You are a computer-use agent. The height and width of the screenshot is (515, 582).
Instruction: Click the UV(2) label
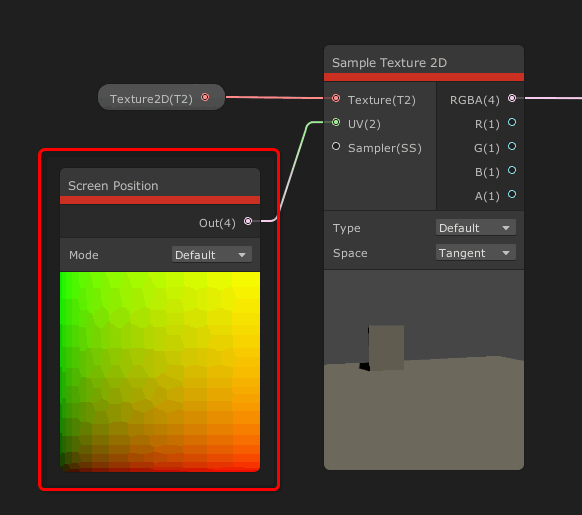tap(364, 124)
